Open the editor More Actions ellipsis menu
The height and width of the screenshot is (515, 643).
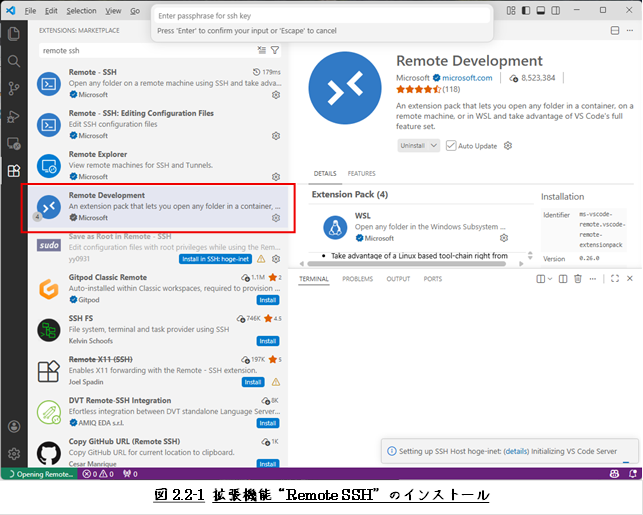click(x=630, y=31)
